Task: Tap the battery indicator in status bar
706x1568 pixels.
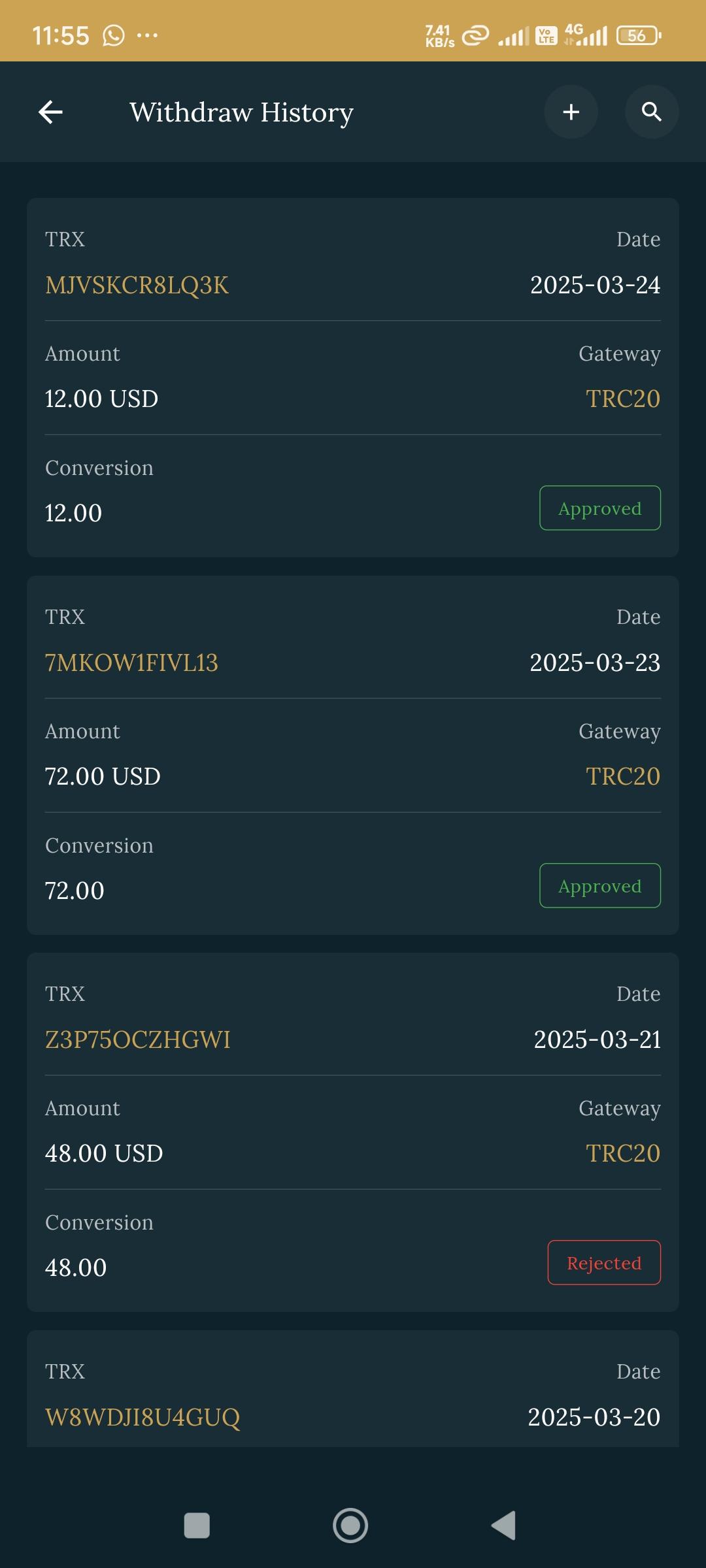Action: (639, 35)
